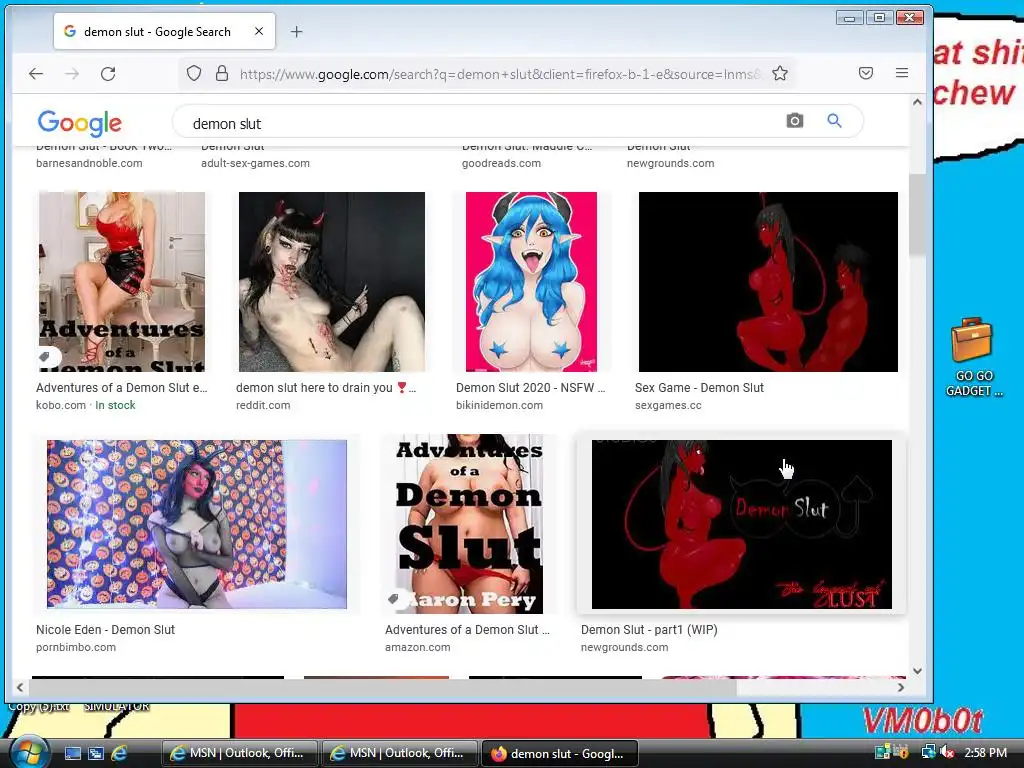Viewport: 1024px width, 768px height.
Task: Click the tag icon on the kobo.com thumbnail
Action: click(x=44, y=357)
